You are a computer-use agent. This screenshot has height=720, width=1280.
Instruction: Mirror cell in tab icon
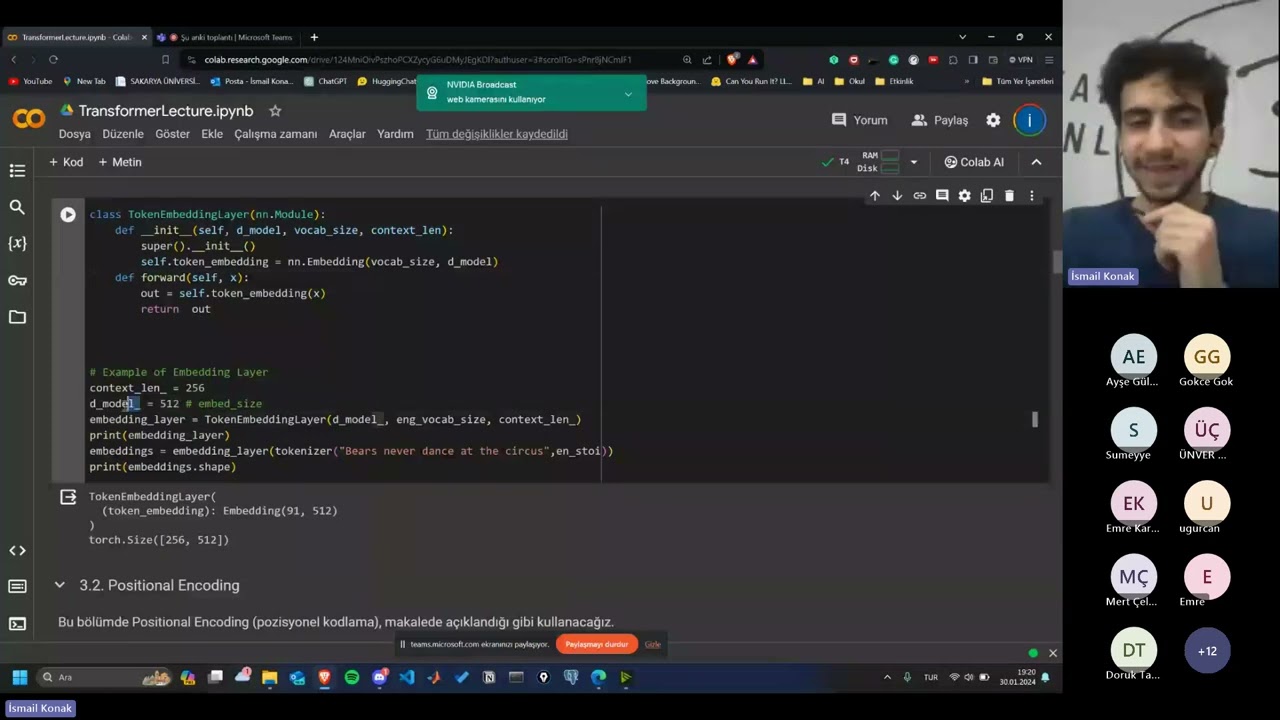pyautogui.click(x=987, y=196)
